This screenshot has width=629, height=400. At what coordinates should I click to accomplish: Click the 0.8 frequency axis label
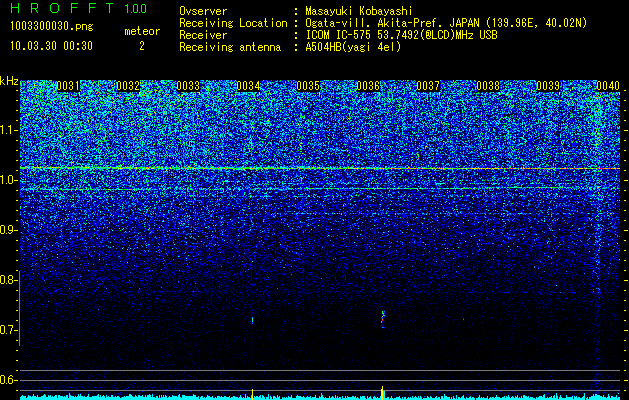coord(7,280)
